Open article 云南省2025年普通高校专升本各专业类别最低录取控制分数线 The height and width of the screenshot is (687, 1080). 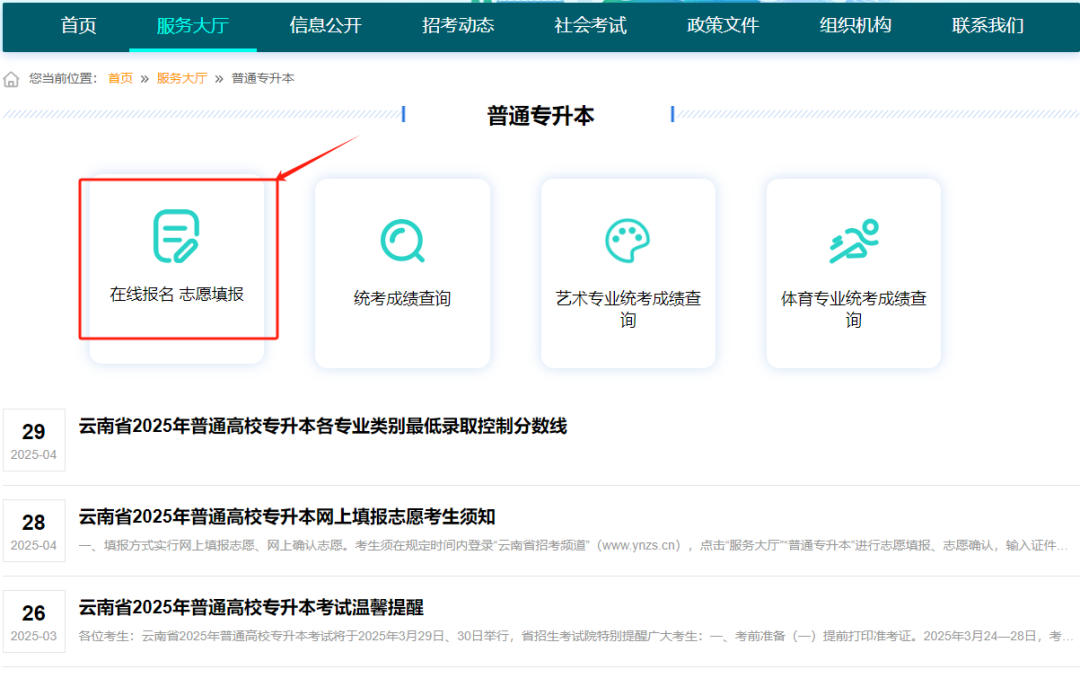point(322,426)
